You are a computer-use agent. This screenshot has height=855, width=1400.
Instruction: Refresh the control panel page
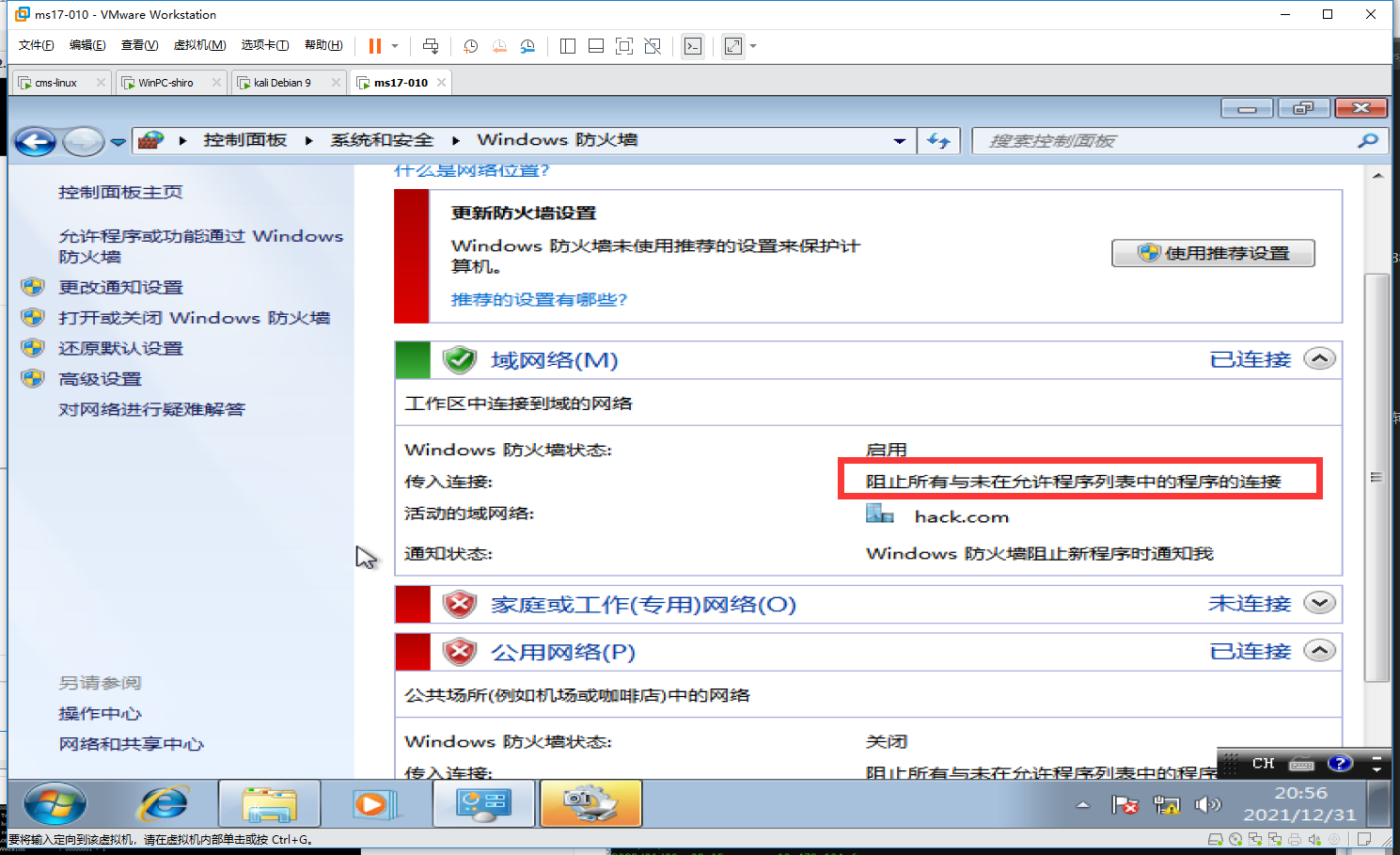[938, 141]
